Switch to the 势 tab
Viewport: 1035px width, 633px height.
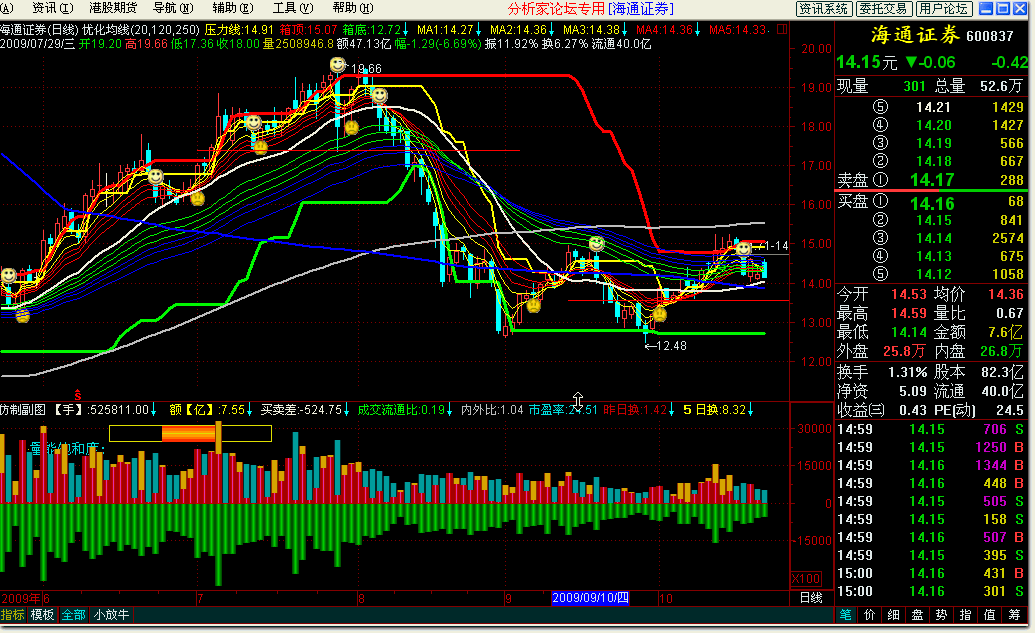[941, 615]
